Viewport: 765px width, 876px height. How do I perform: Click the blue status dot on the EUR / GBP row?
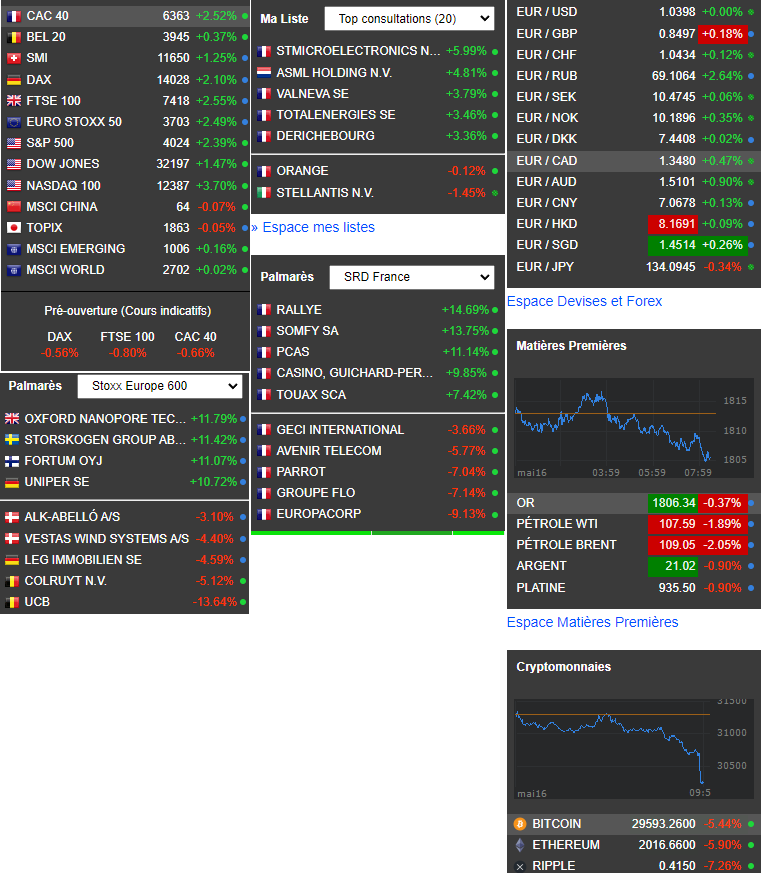751,34
